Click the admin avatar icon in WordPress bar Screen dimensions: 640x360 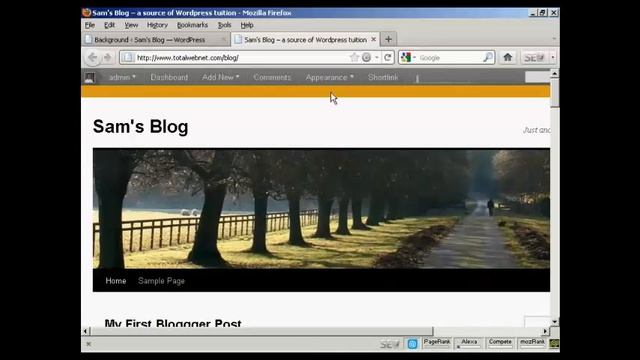click(89, 78)
